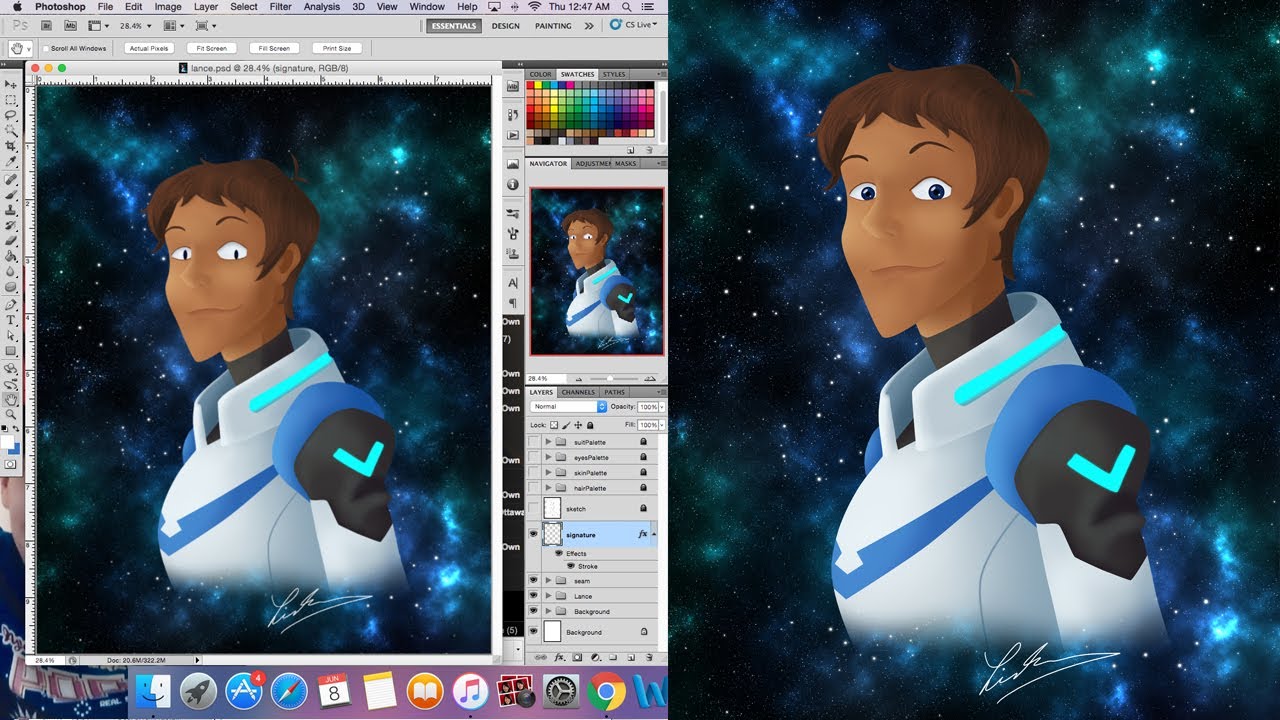Hide the seam layer group

pyautogui.click(x=533, y=581)
